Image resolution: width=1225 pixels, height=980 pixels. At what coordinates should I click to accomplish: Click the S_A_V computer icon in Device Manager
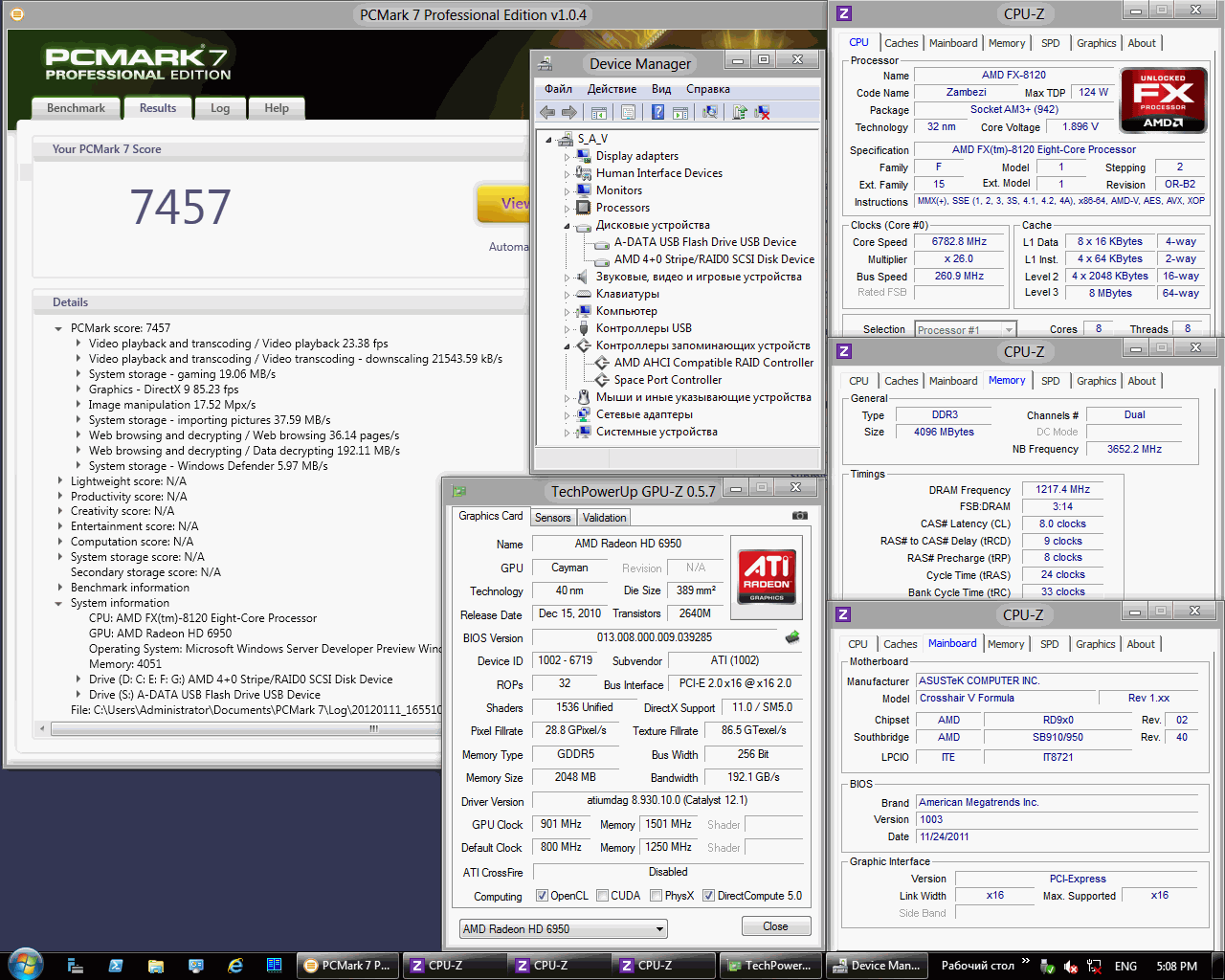click(x=565, y=139)
